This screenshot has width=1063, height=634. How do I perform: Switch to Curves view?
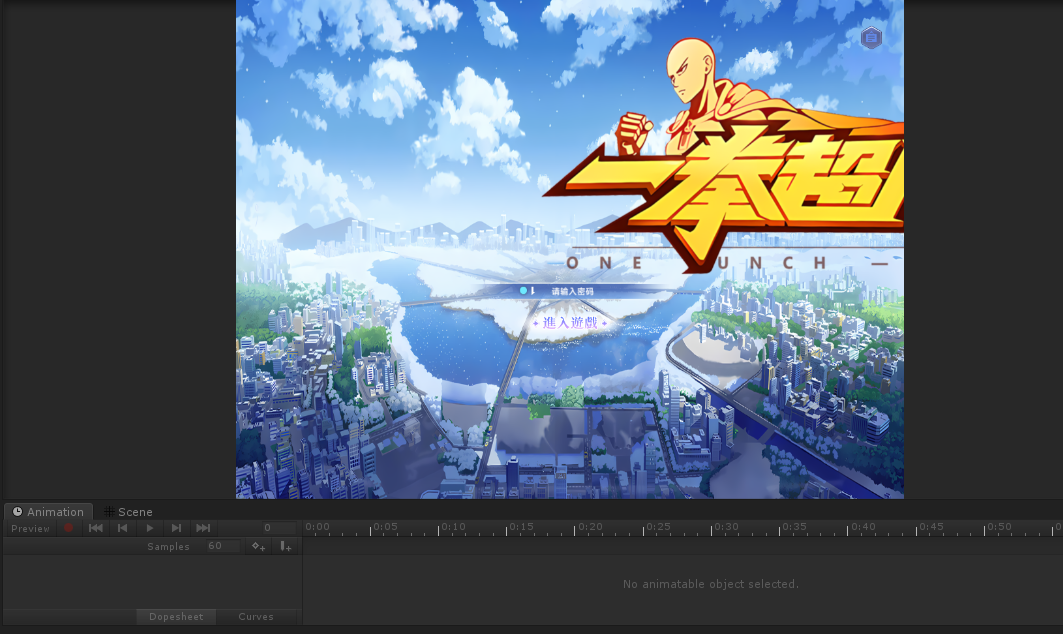tap(256, 617)
